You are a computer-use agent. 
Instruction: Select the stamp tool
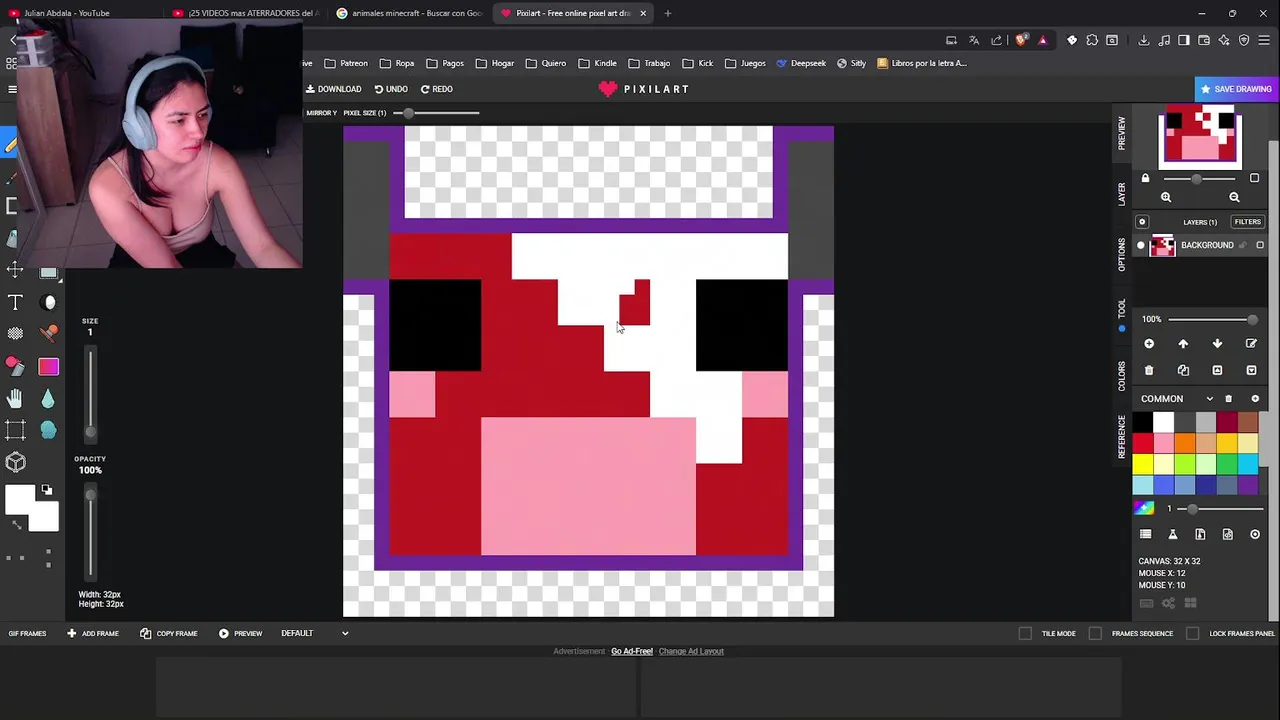[x=49, y=333]
